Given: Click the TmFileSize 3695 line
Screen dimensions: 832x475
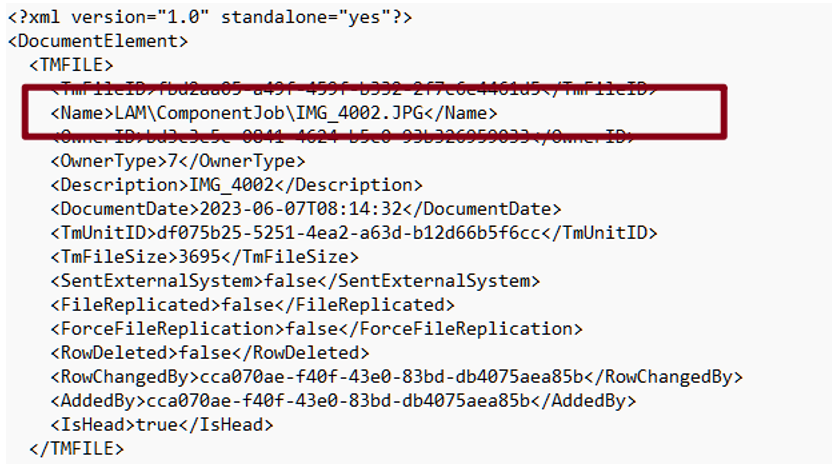Looking at the screenshot, I should coord(204,257).
